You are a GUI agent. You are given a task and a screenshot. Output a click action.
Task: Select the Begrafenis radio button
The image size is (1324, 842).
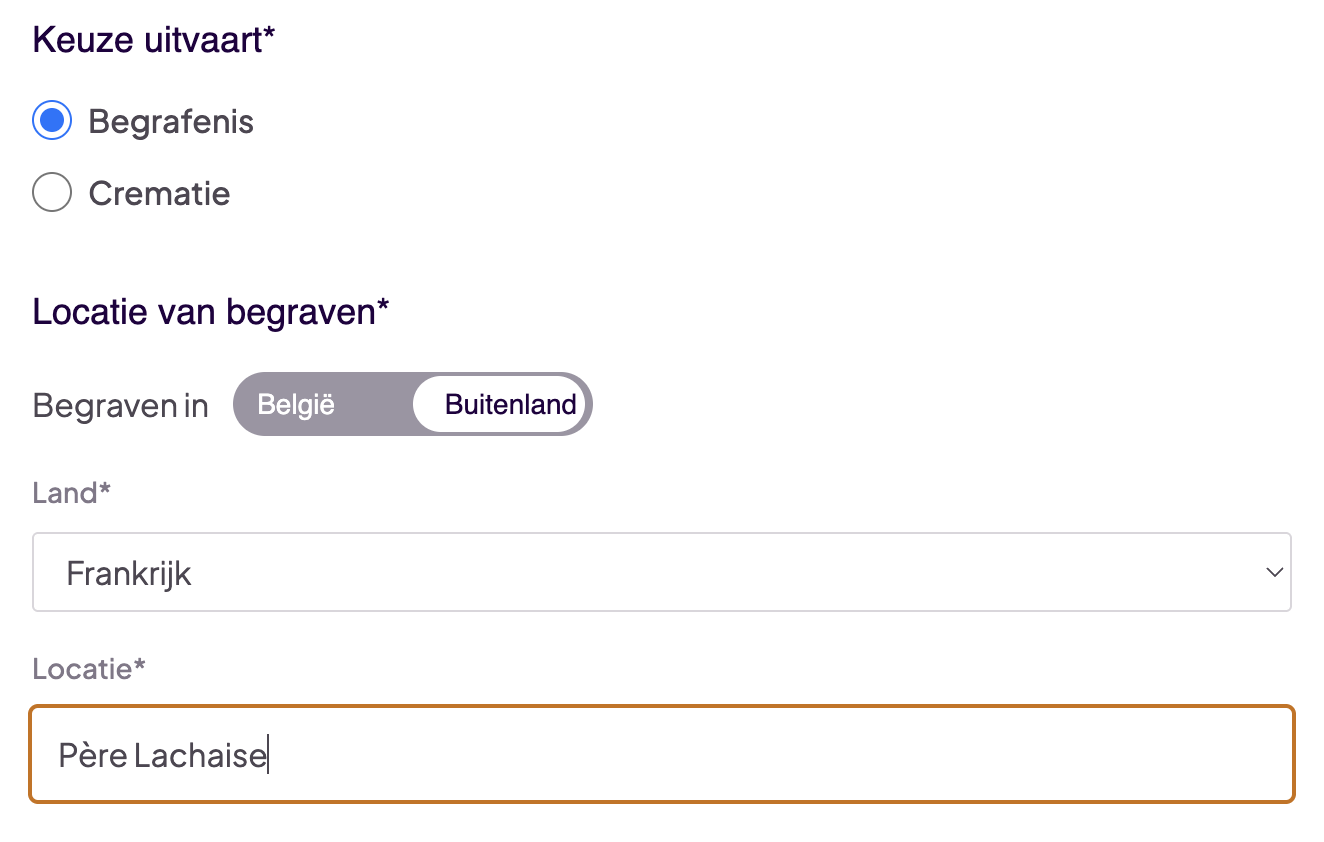pos(51,120)
